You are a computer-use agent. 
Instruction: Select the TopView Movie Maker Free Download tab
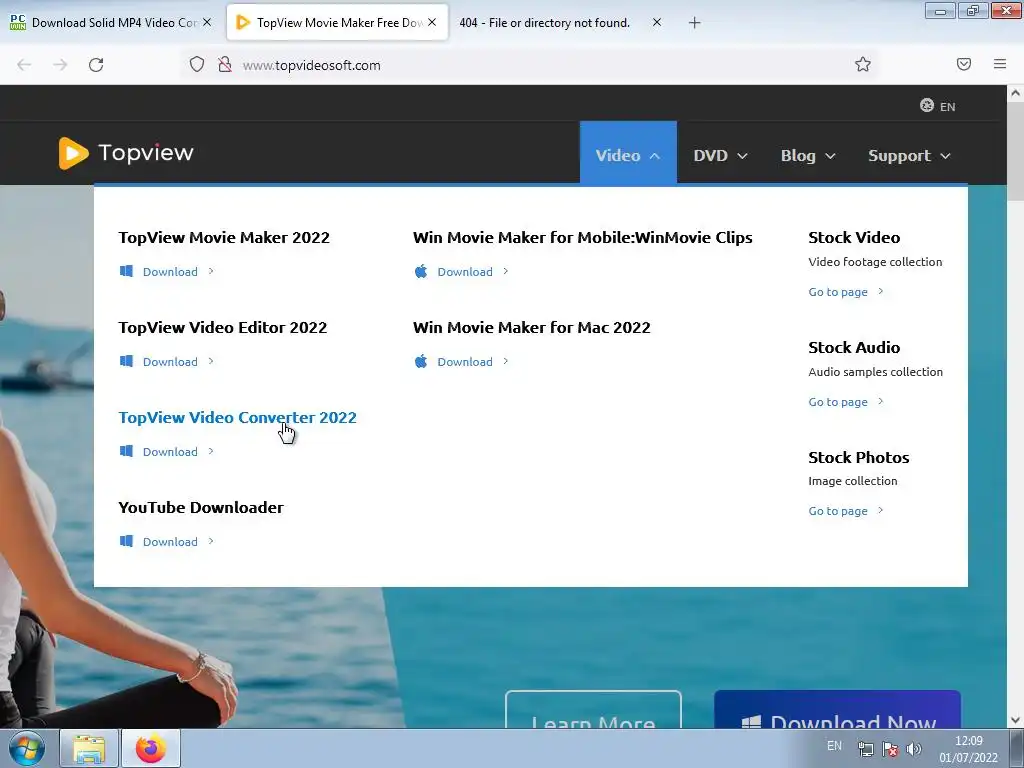[x=338, y=23]
